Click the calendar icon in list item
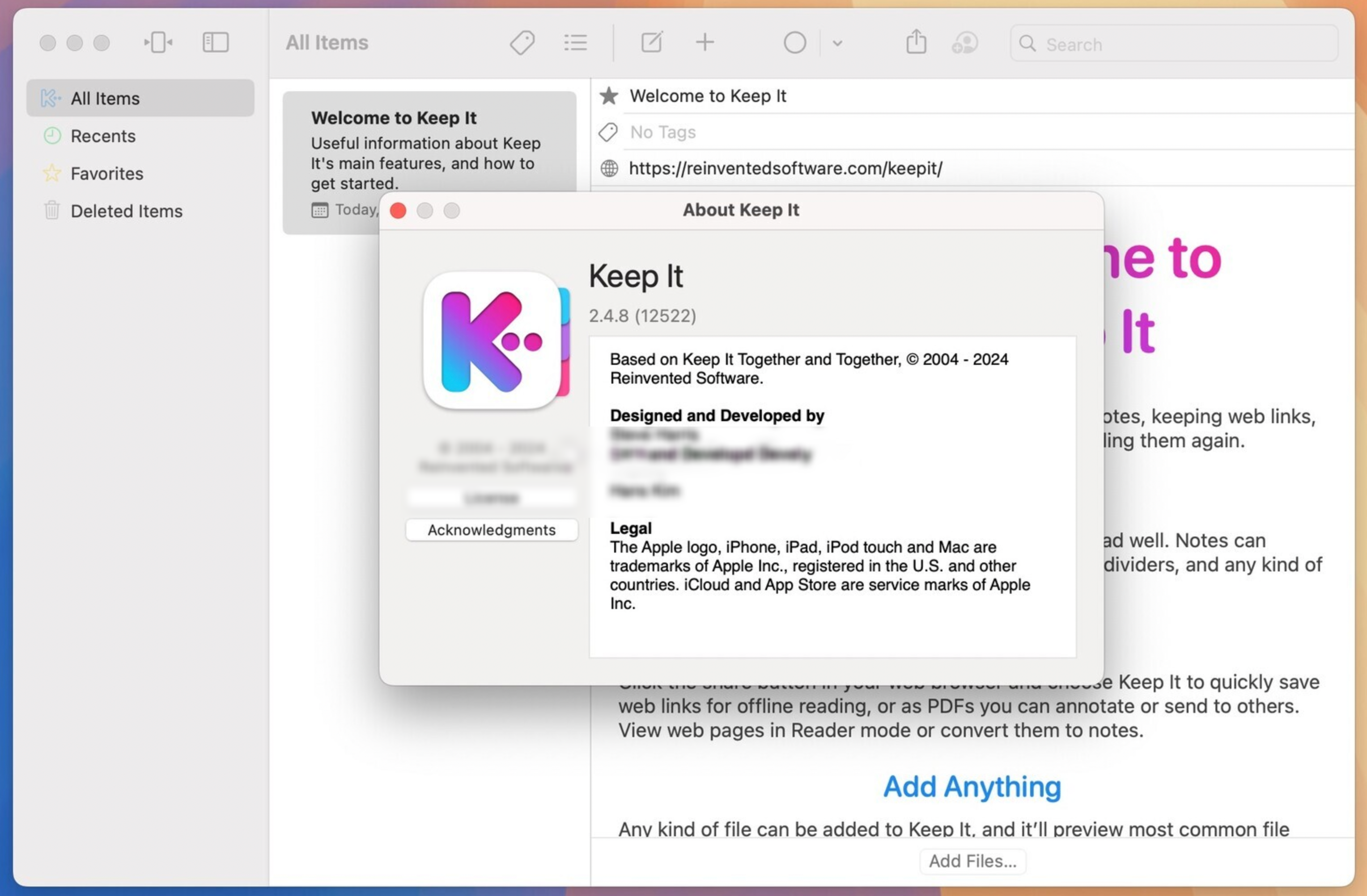Viewport: 1367px width, 896px height. pos(320,210)
